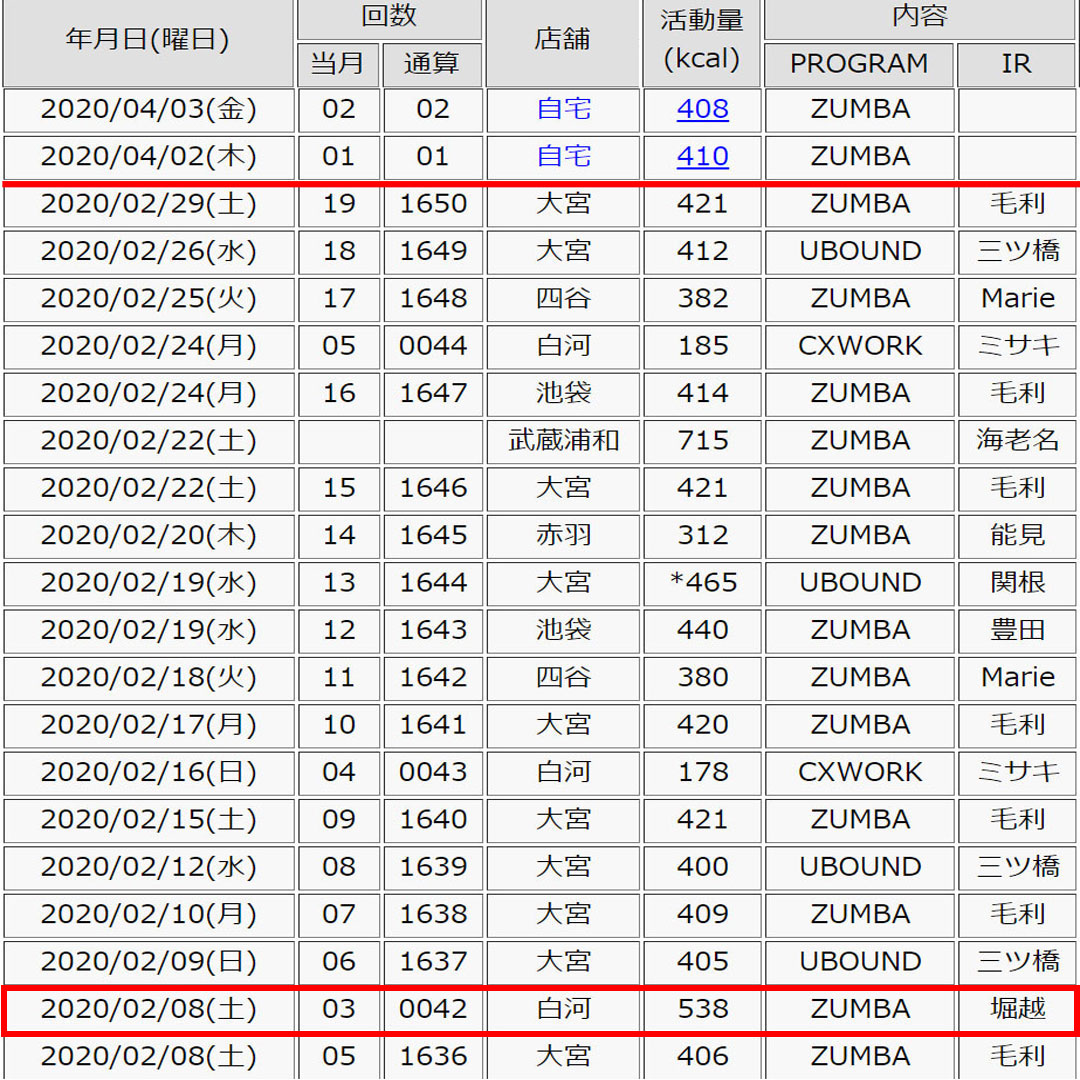Click the 538 kcal value
The image size is (1080, 1080).
[x=702, y=1009]
